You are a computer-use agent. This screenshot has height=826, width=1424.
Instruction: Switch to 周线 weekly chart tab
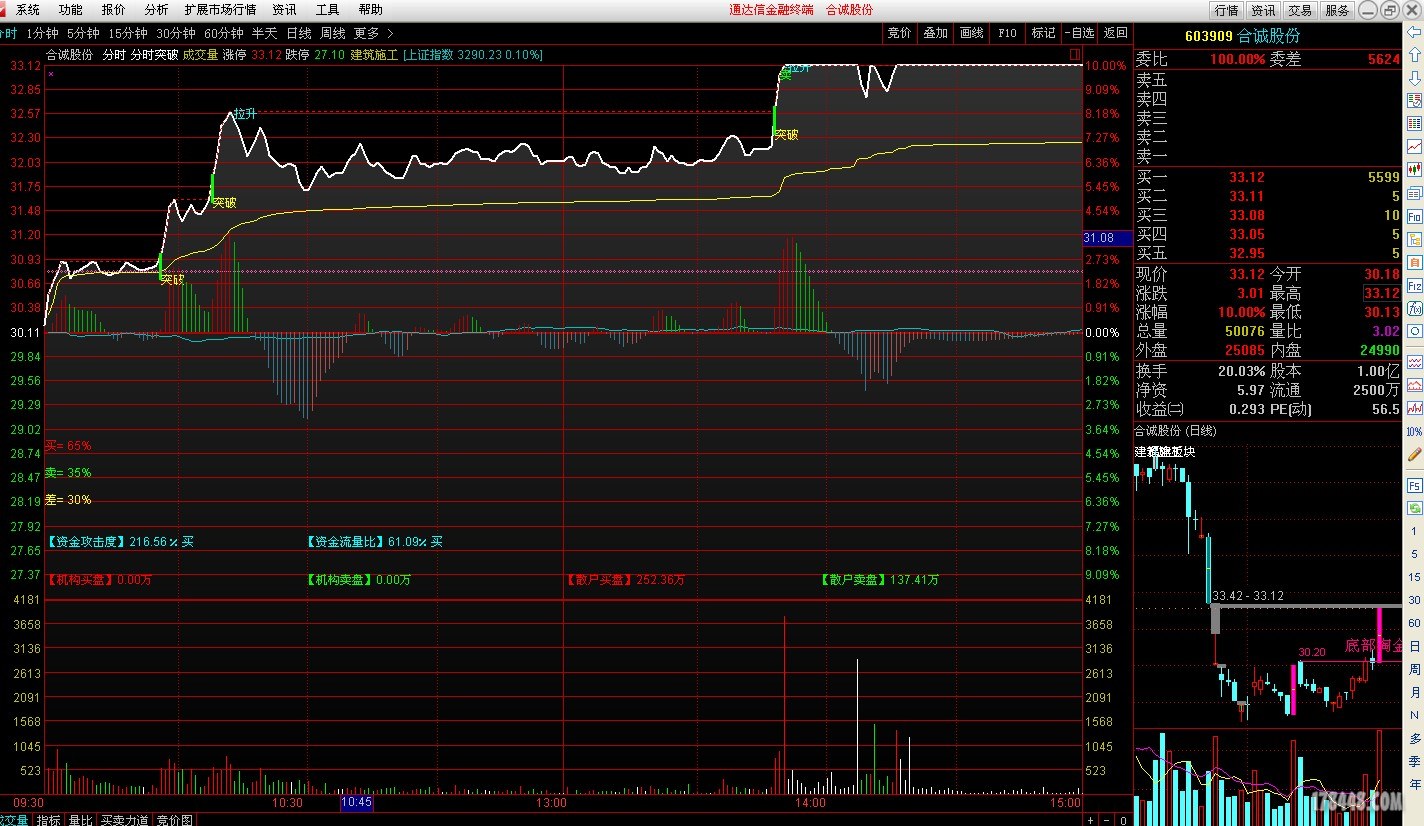coord(333,33)
